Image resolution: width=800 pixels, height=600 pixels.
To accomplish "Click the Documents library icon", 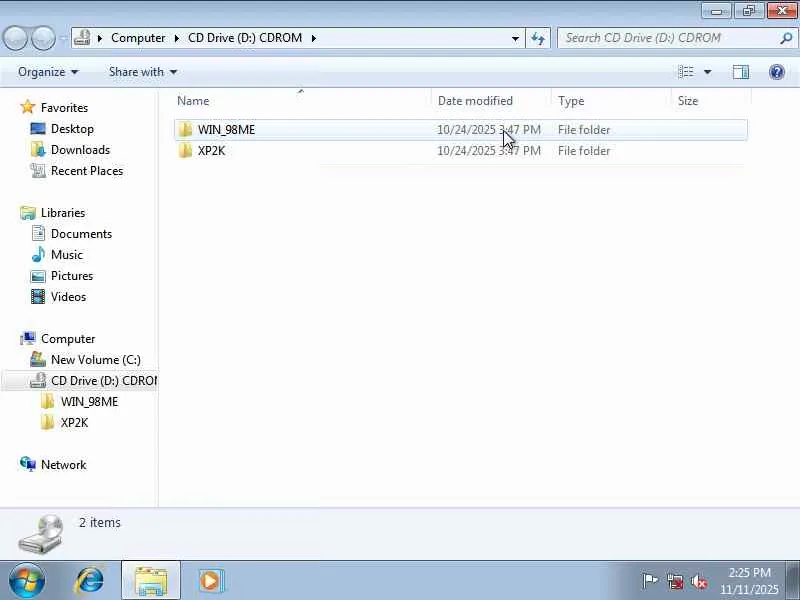I will [38, 234].
